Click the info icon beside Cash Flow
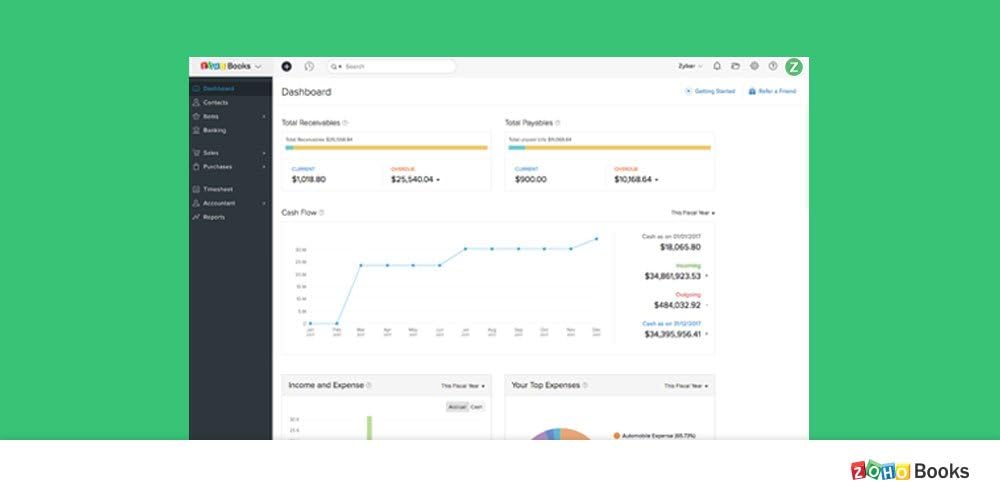1000x482 pixels. tap(321, 212)
